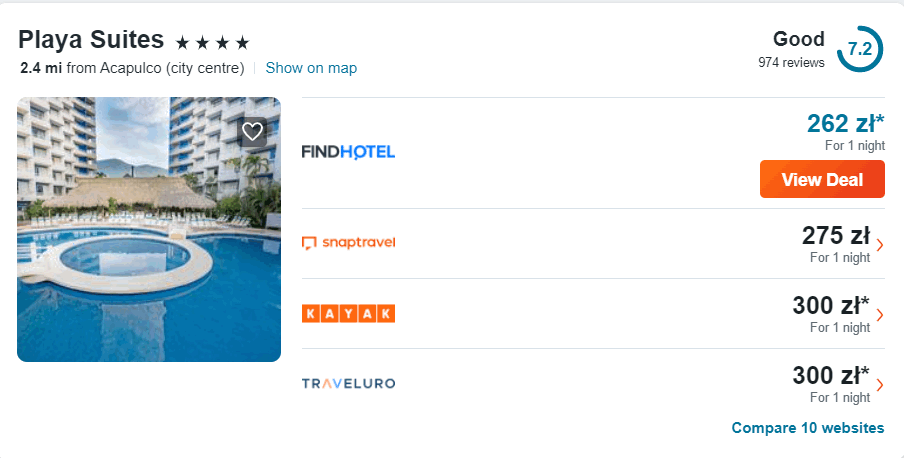Viewport: 904px width, 458px height.
Task: Expand the snaptravel 275 zł arrow
Action: point(880,245)
